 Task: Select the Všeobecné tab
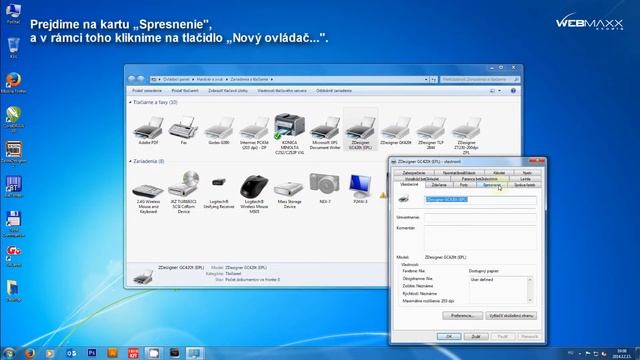[x=409, y=184]
